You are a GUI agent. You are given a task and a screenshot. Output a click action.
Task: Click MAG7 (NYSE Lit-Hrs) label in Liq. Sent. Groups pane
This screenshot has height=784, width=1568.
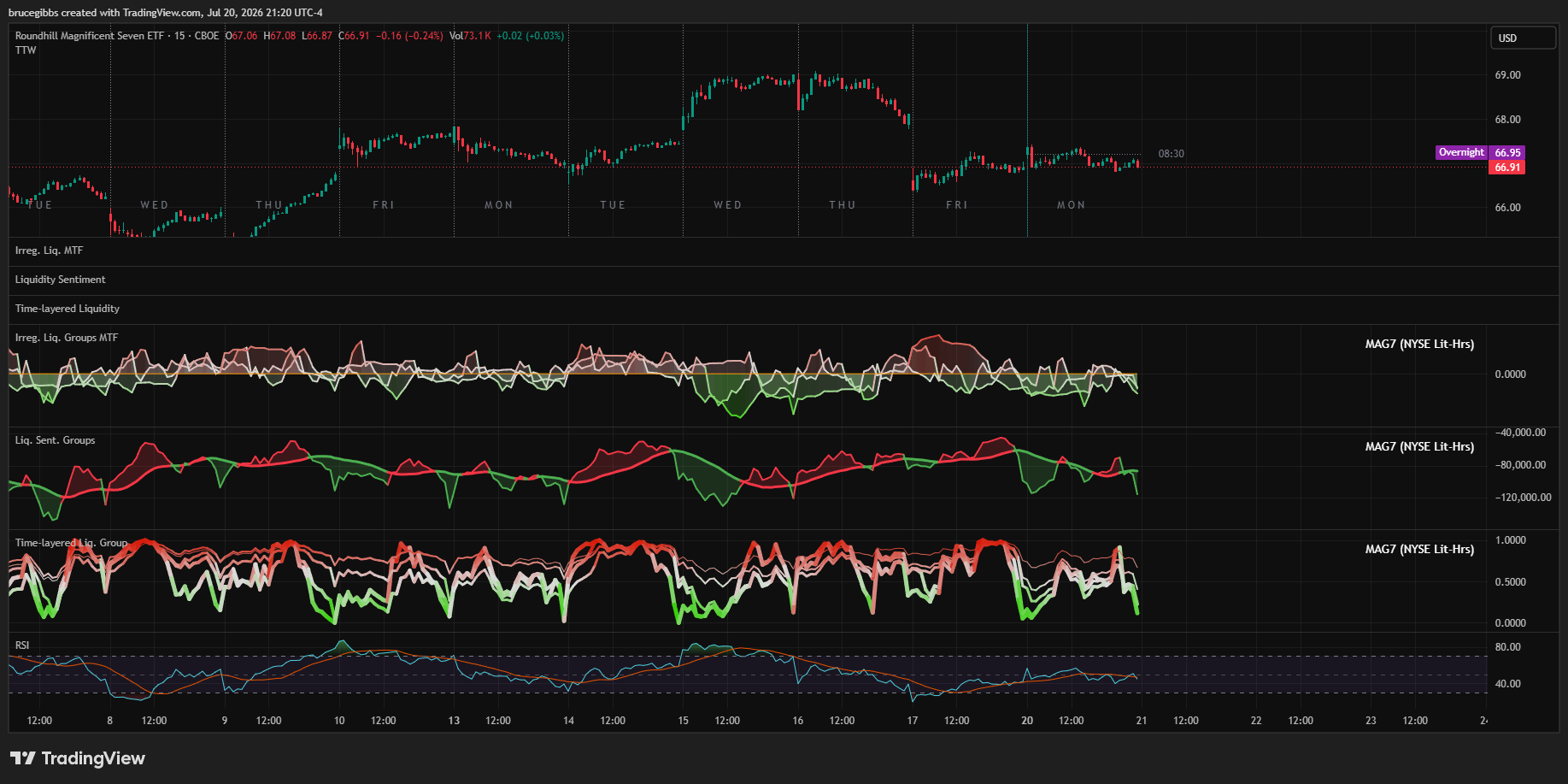1419,447
